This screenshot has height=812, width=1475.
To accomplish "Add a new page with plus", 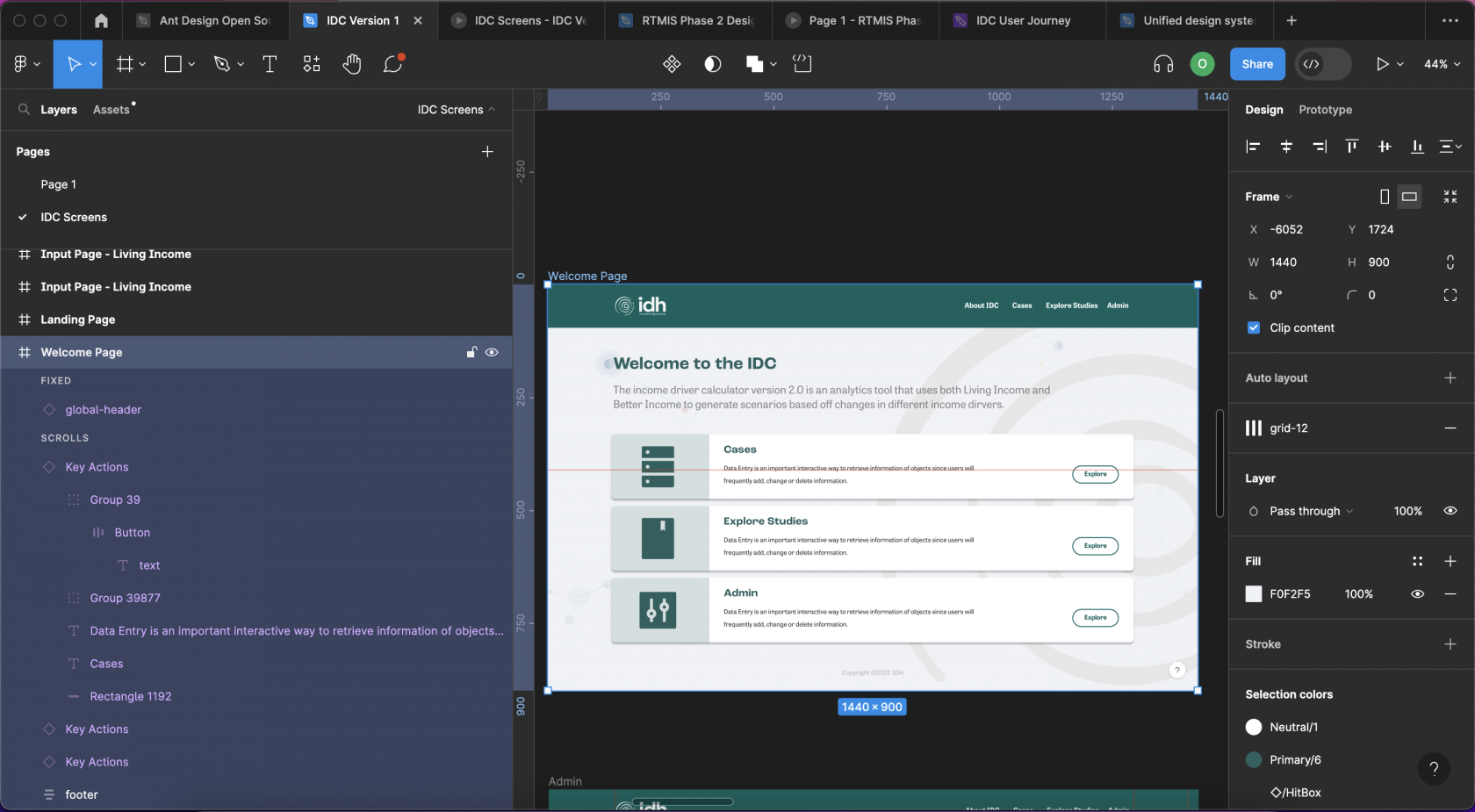I will pos(487,152).
